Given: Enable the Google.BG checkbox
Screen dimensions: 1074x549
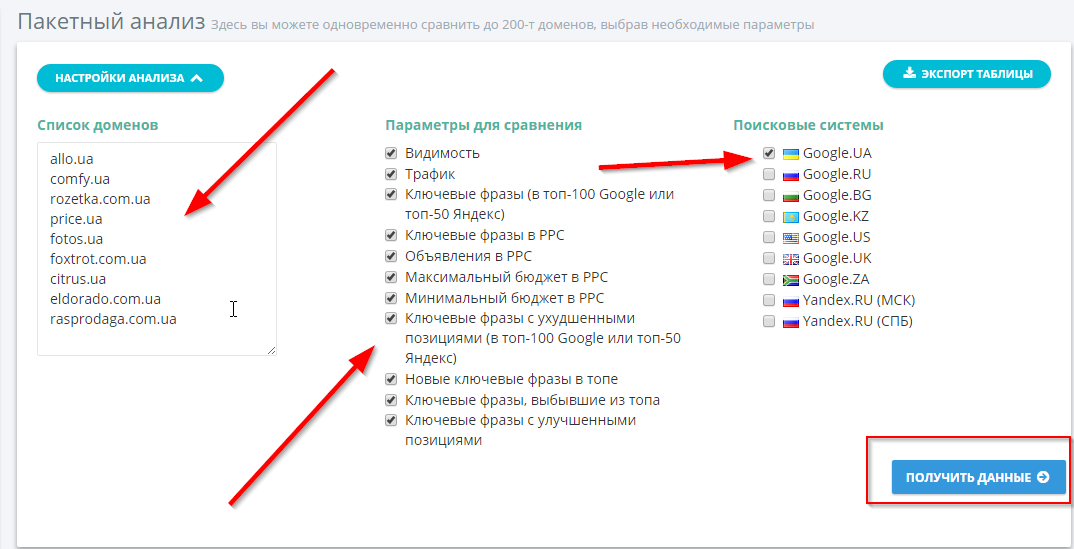Looking at the screenshot, I should 769,196.
